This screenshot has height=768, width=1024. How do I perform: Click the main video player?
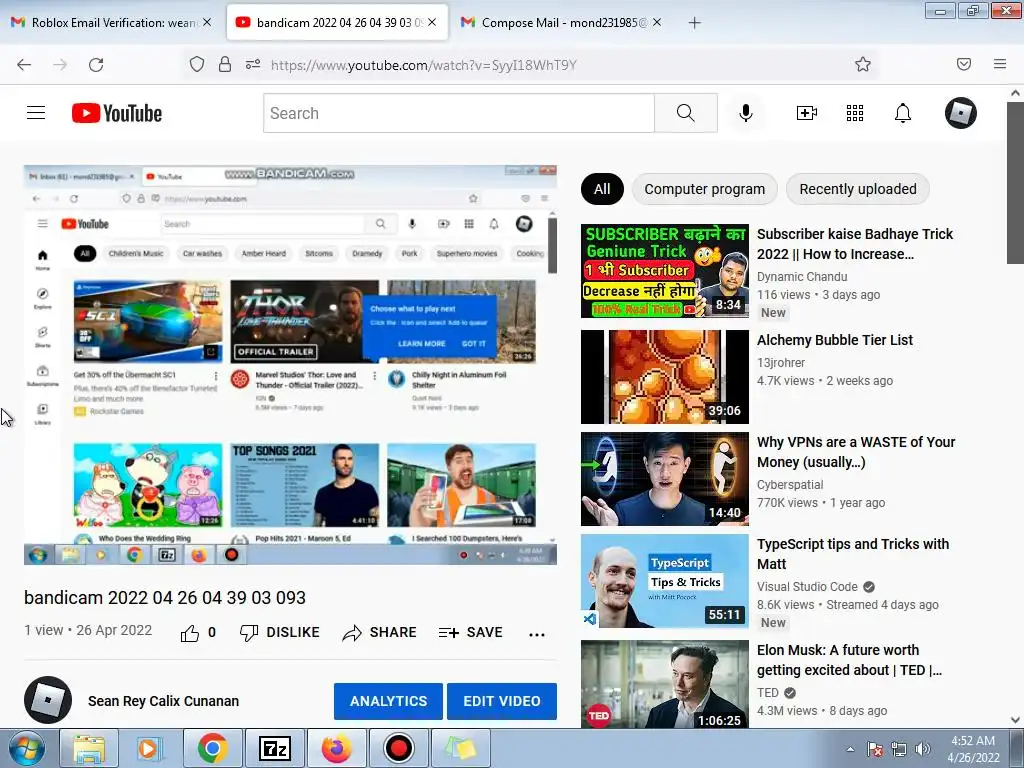(291, 365)
